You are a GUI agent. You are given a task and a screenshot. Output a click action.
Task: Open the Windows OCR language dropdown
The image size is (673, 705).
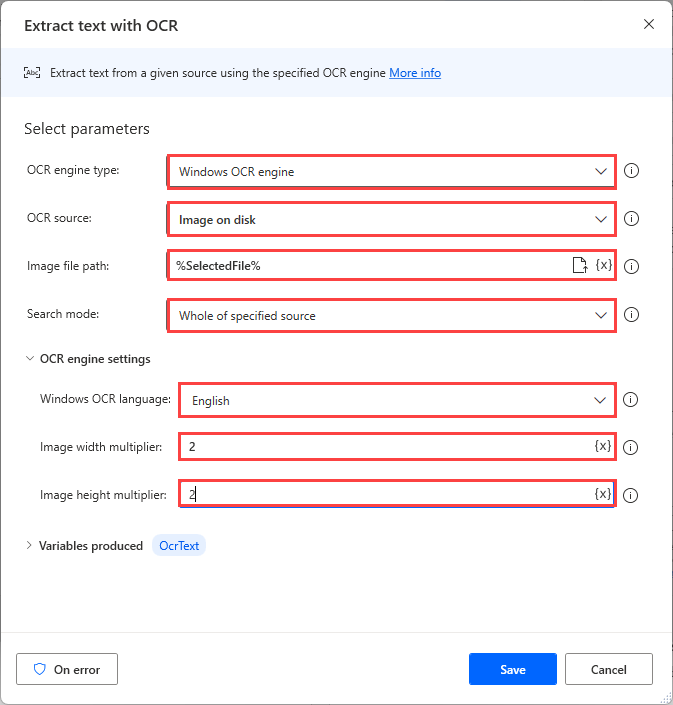tap(397, 400)
